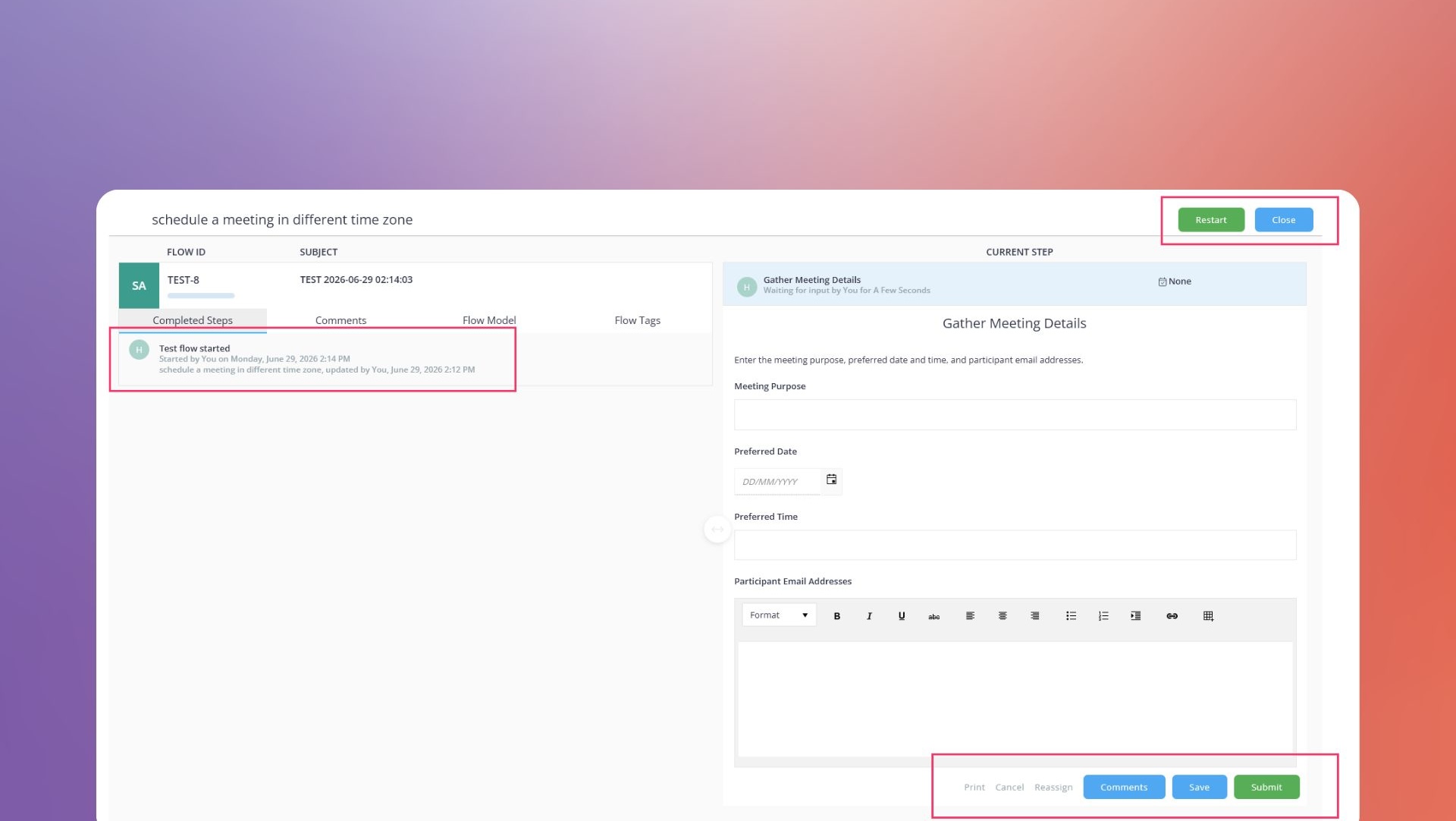Image resolution: width=1456 pixels, height=821 pixels.
Task: Click the Cancel link
Action: click(1009, 788)
